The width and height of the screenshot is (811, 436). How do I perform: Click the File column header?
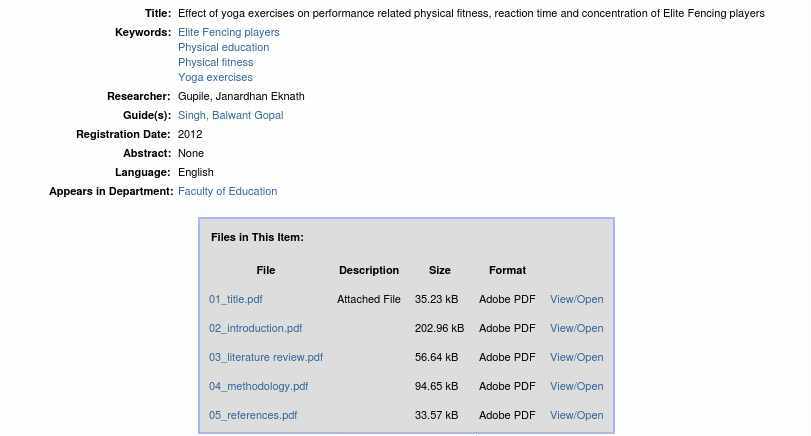click(266, 270)
